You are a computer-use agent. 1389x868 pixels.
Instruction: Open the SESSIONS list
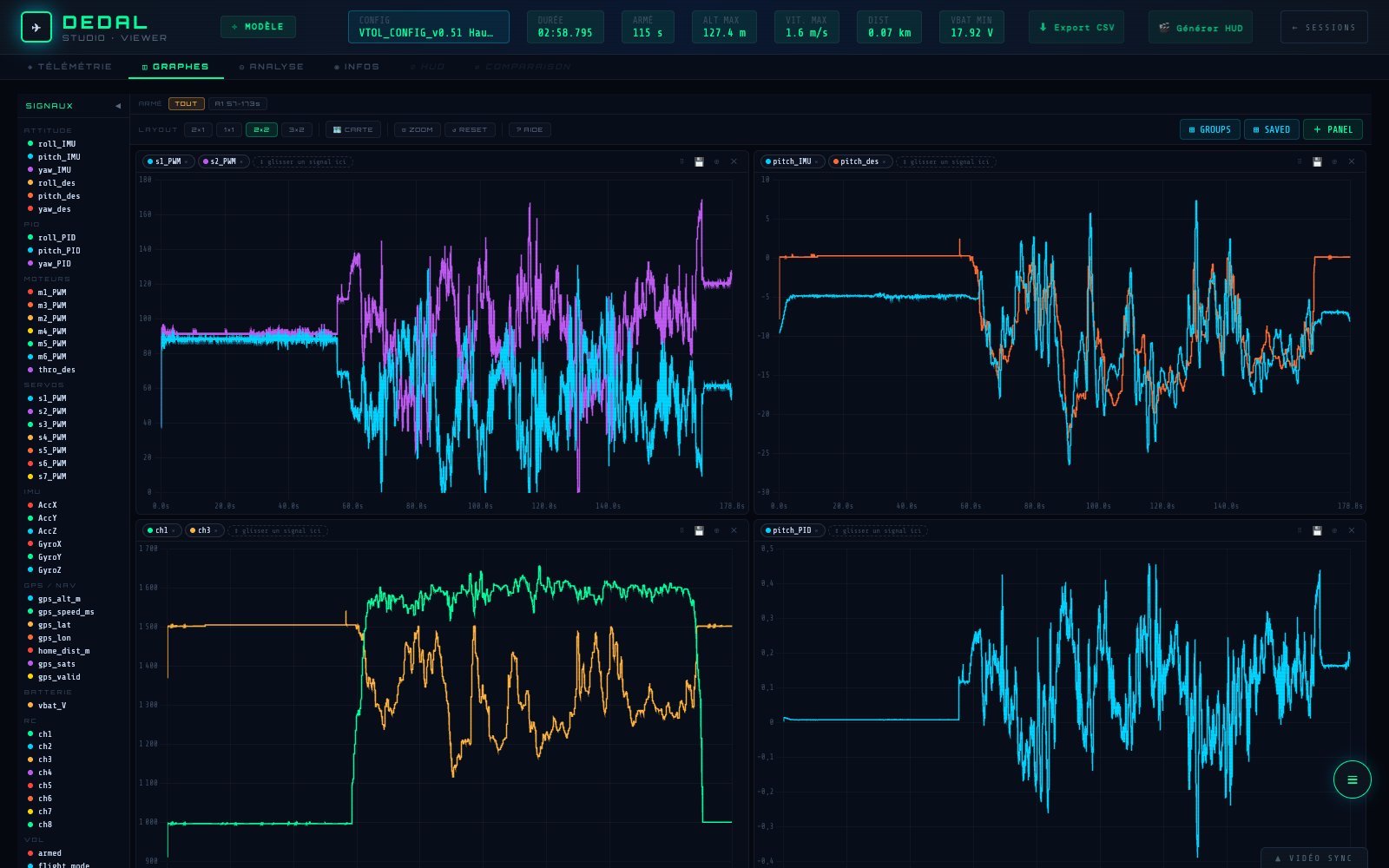pyautogui.click(x=1324, y=27)
